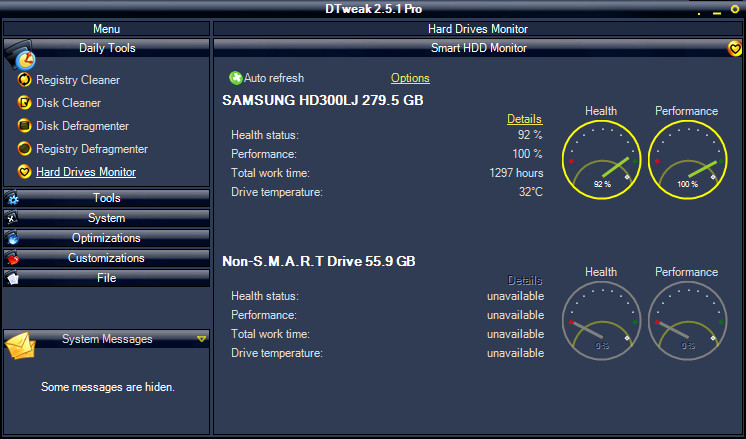This screenshot has height=439, width=746.
Task: Open Registry Cleaner tool
Action: coord(78,80)
